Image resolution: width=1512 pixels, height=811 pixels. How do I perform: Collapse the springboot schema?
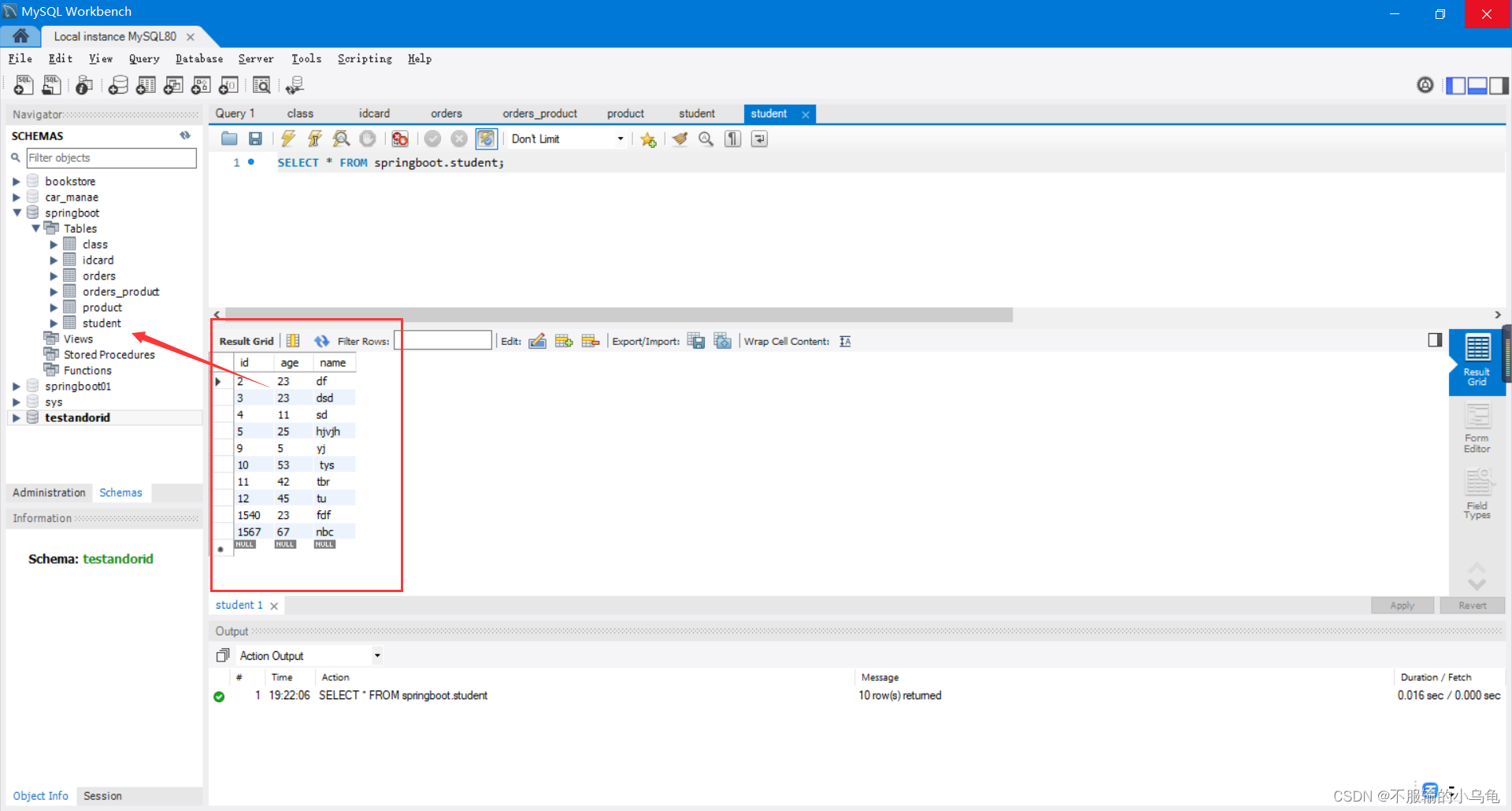tap(16, 213)
